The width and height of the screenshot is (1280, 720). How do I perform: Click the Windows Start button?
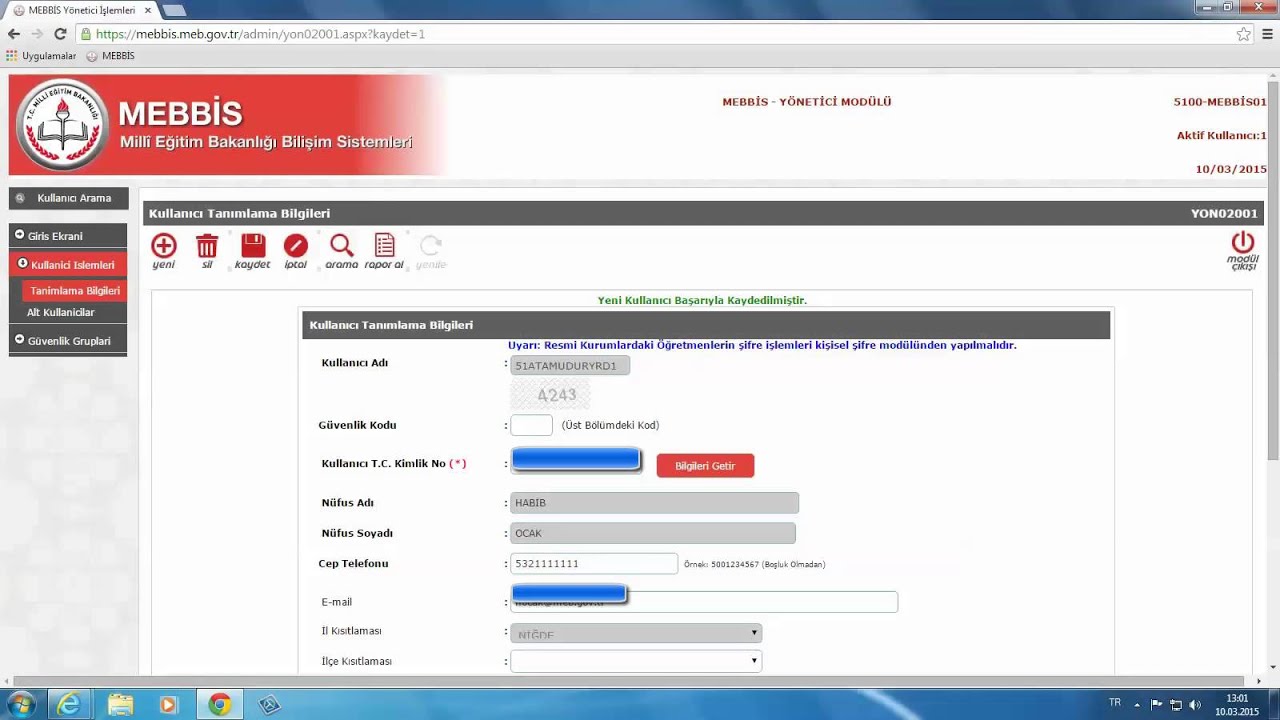click(x=20, y=704)
